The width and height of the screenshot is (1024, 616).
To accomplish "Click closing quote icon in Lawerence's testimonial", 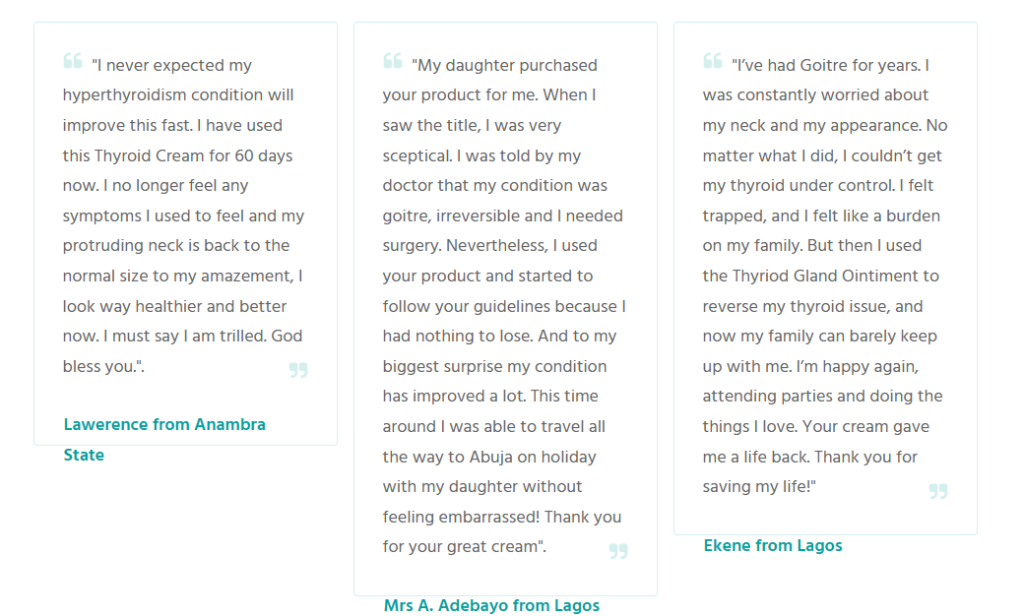I will point(298,370).
